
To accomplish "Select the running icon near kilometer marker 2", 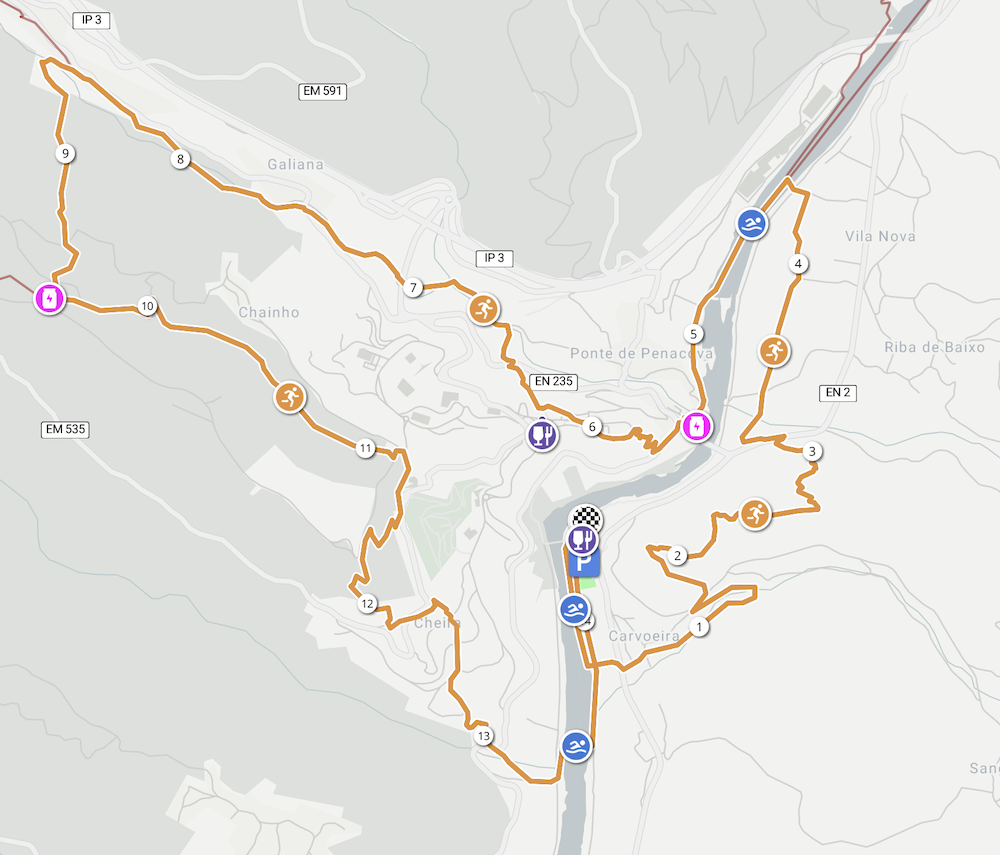I will tap(755, 514).
